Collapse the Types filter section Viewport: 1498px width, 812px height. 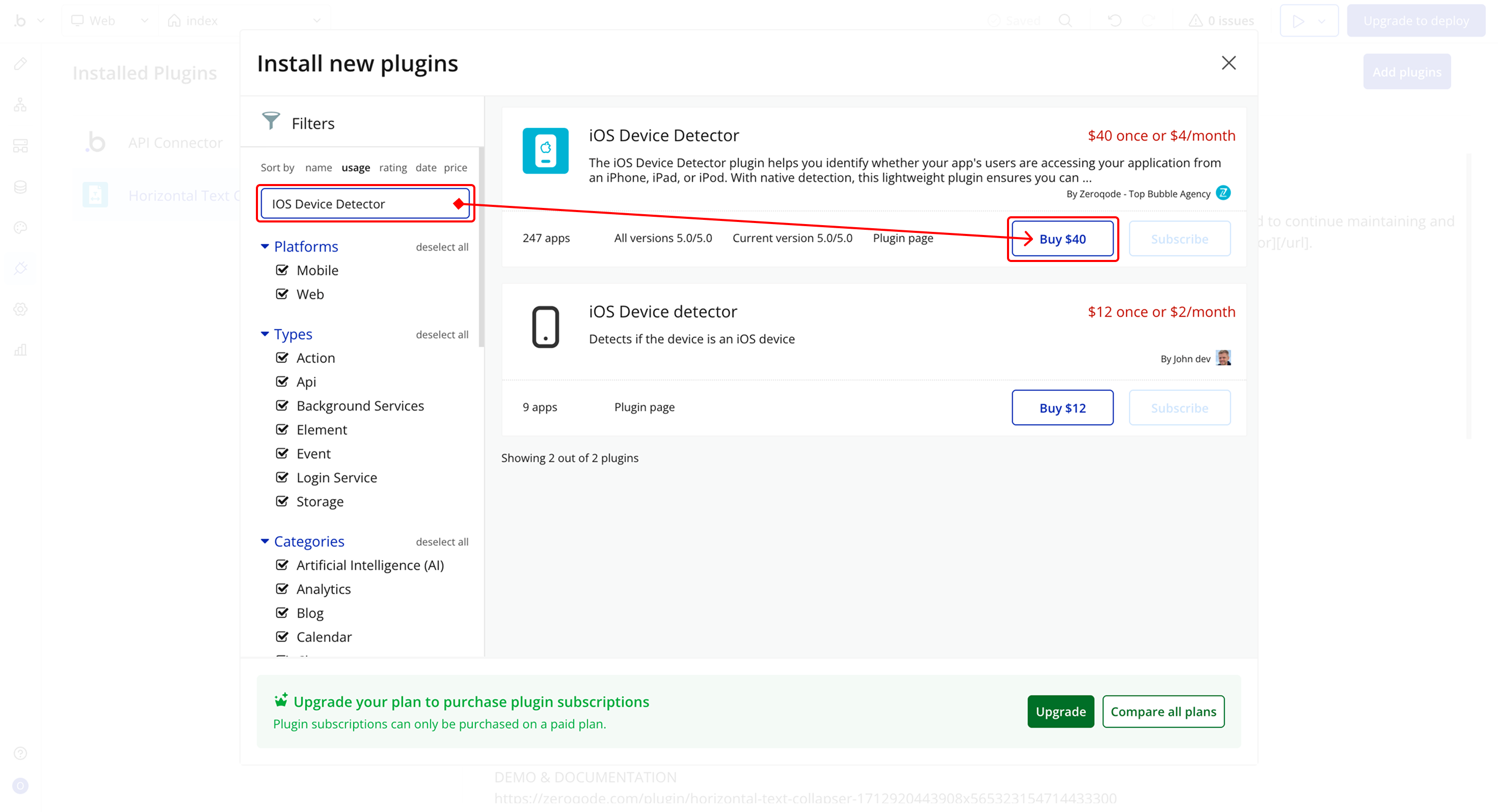click(265, 334)
